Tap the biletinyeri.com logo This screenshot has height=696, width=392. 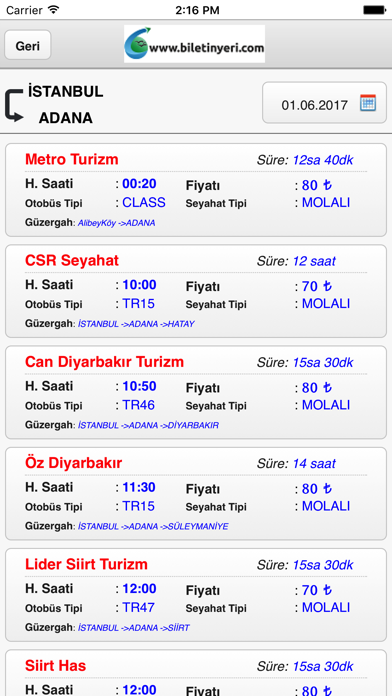coord(194,44)
